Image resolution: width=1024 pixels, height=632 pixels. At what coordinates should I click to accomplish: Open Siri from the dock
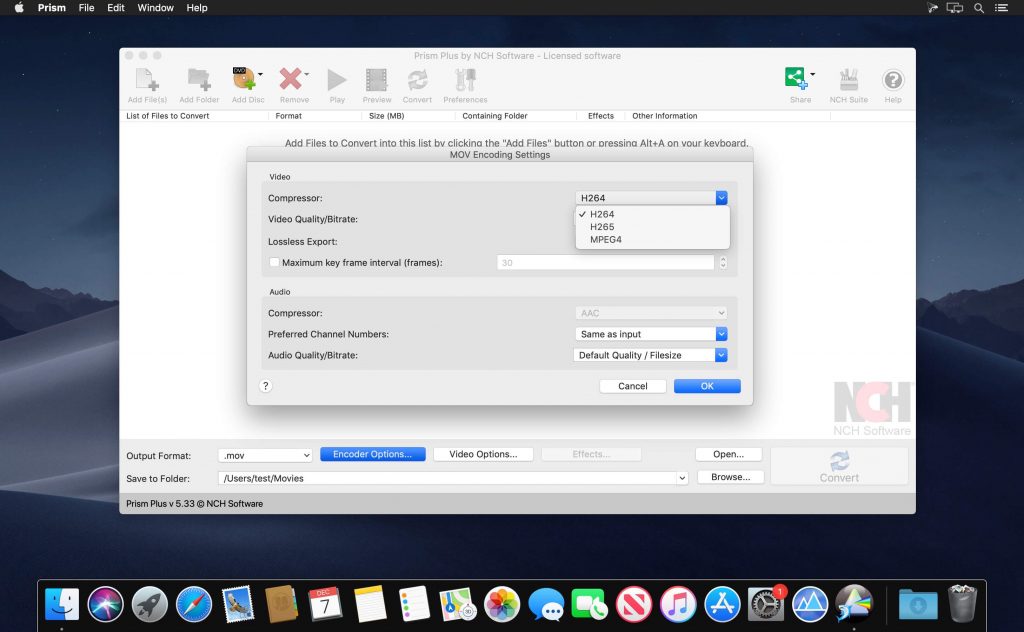click(105, 604)
